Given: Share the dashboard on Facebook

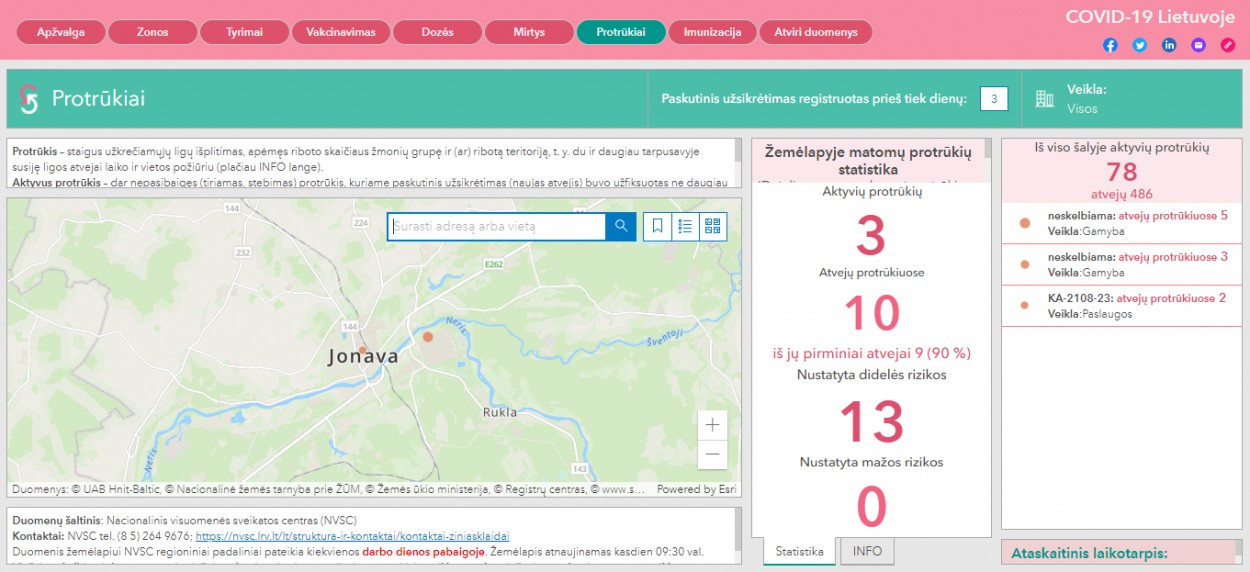Looking at the screenshot, I should pos(1110,45).
